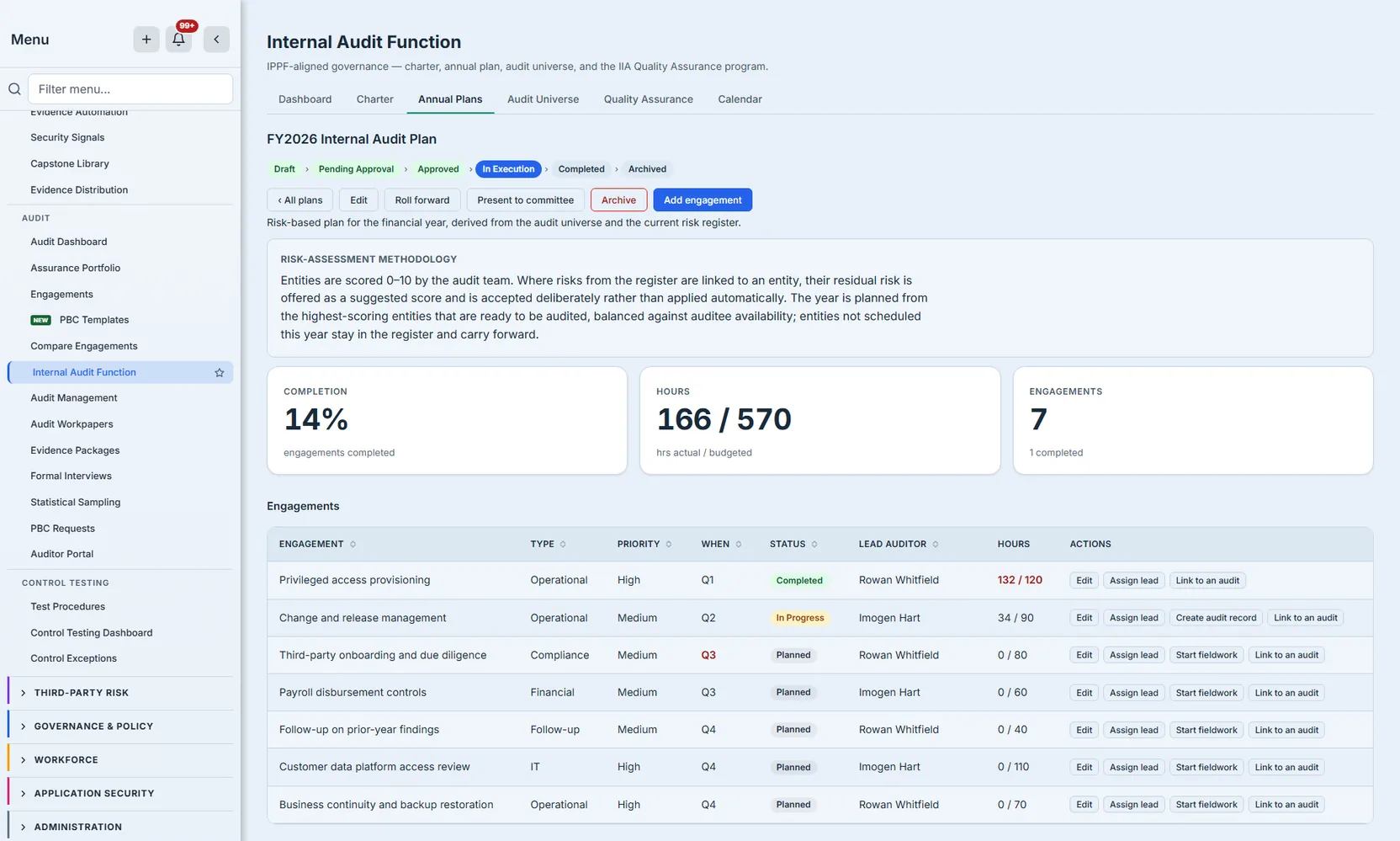1400x841 pixels.
Task: Open PBC Templates menu item
Action: coord(94,320)
